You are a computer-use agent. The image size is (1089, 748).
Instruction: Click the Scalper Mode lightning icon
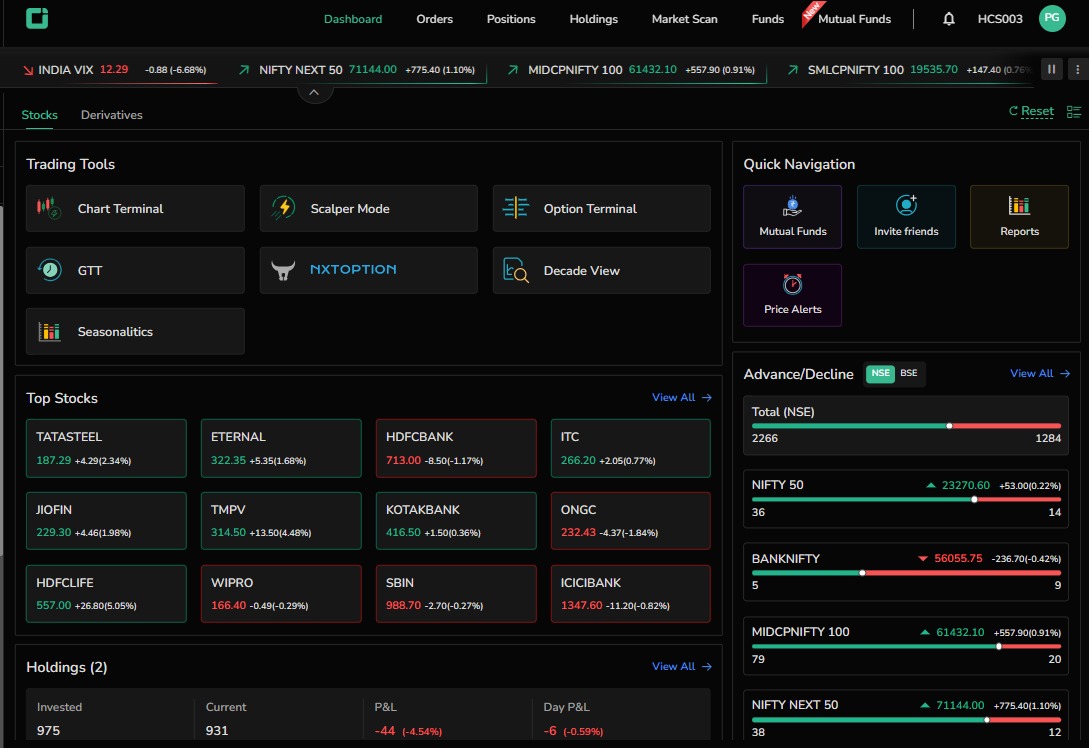coord(283,208)
